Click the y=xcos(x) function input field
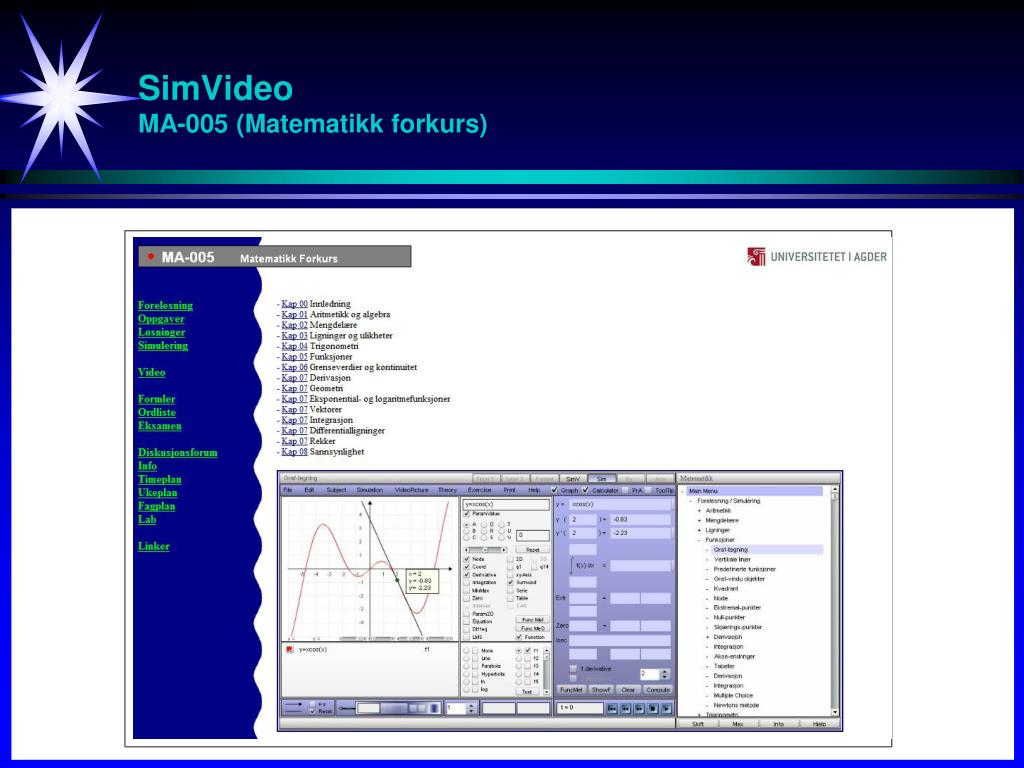 [506, 504]
